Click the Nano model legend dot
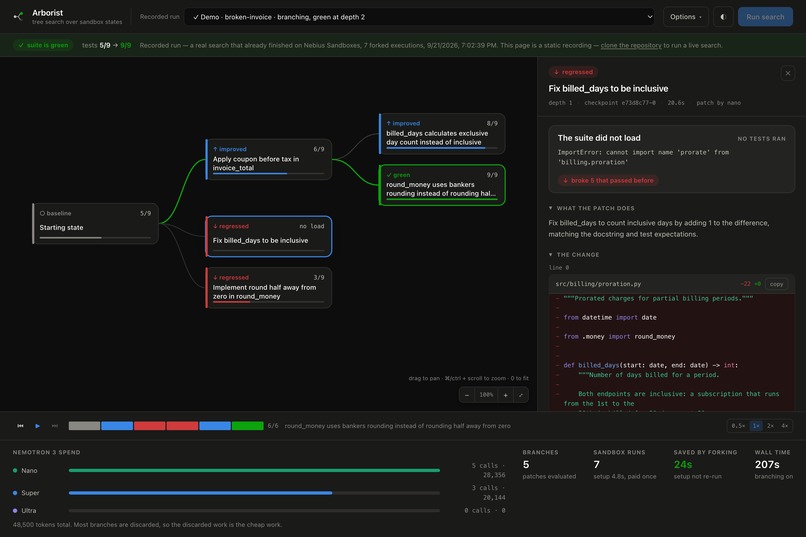This screenshot has width=806, height=537. tap(15, 470)
